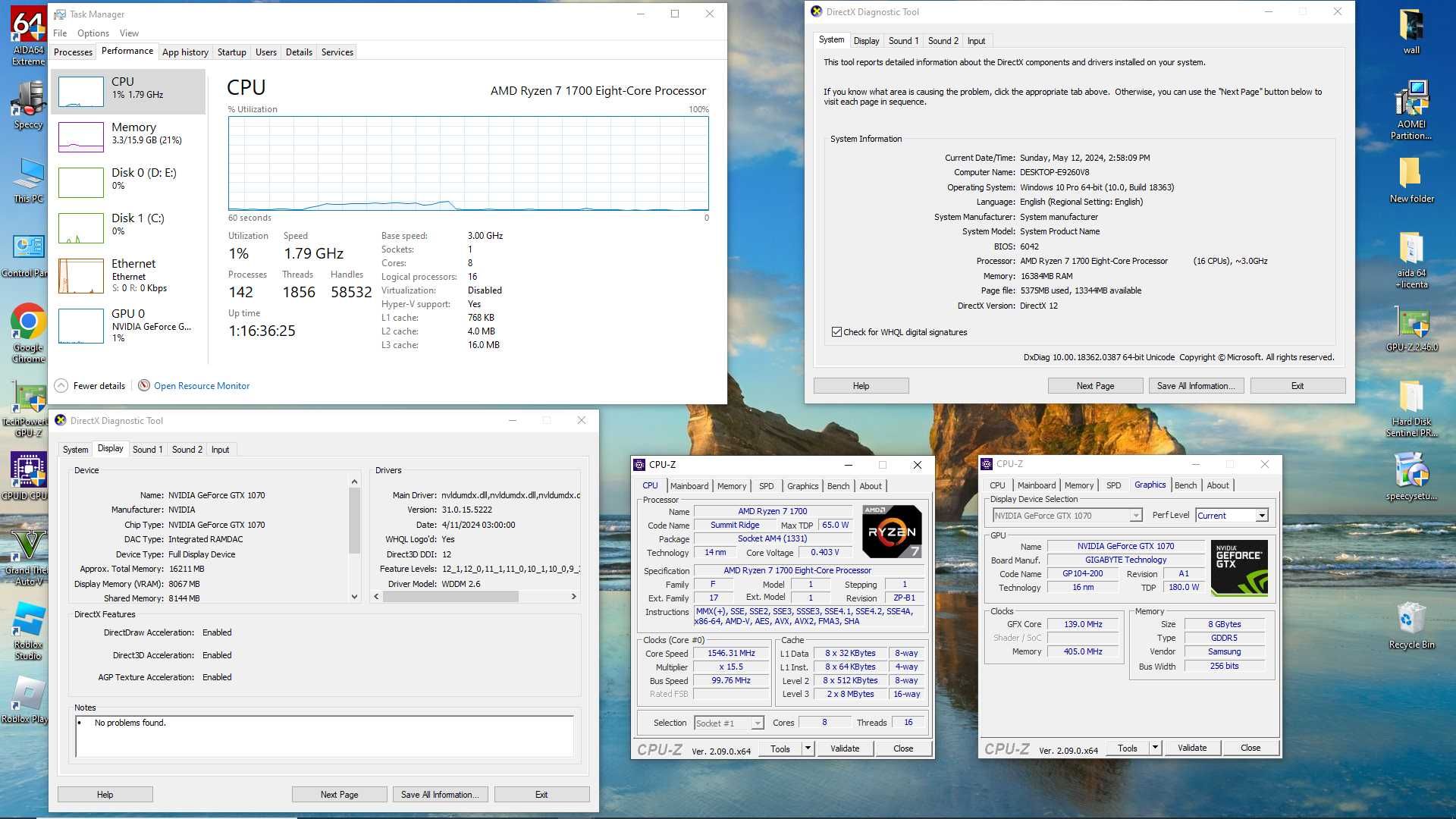1456x819 pixels.
Task: Select Disk 1 (C:) entry in Task Manager
Action: 128,227
